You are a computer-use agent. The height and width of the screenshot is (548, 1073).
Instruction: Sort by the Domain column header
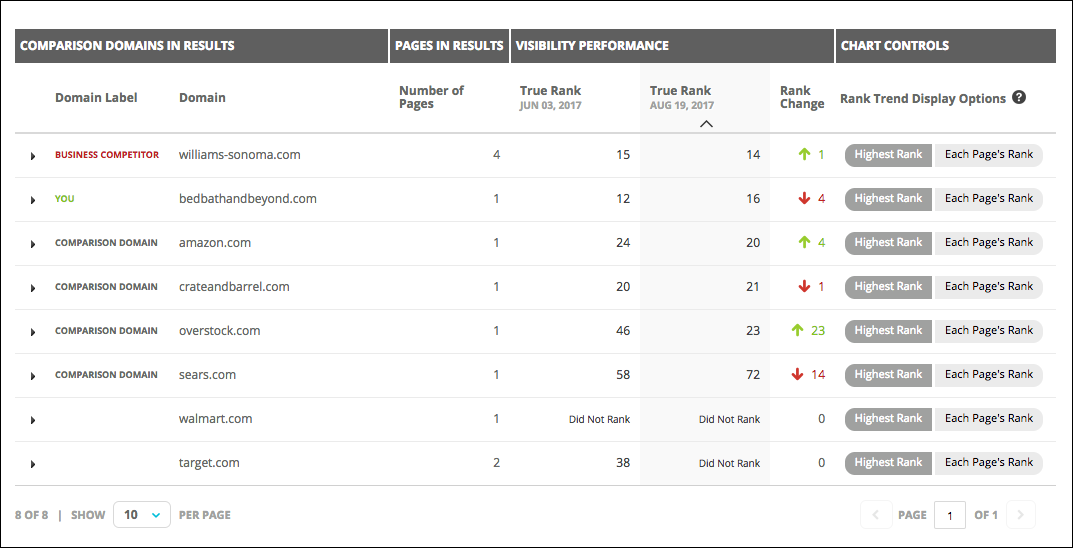pos(202,98)
